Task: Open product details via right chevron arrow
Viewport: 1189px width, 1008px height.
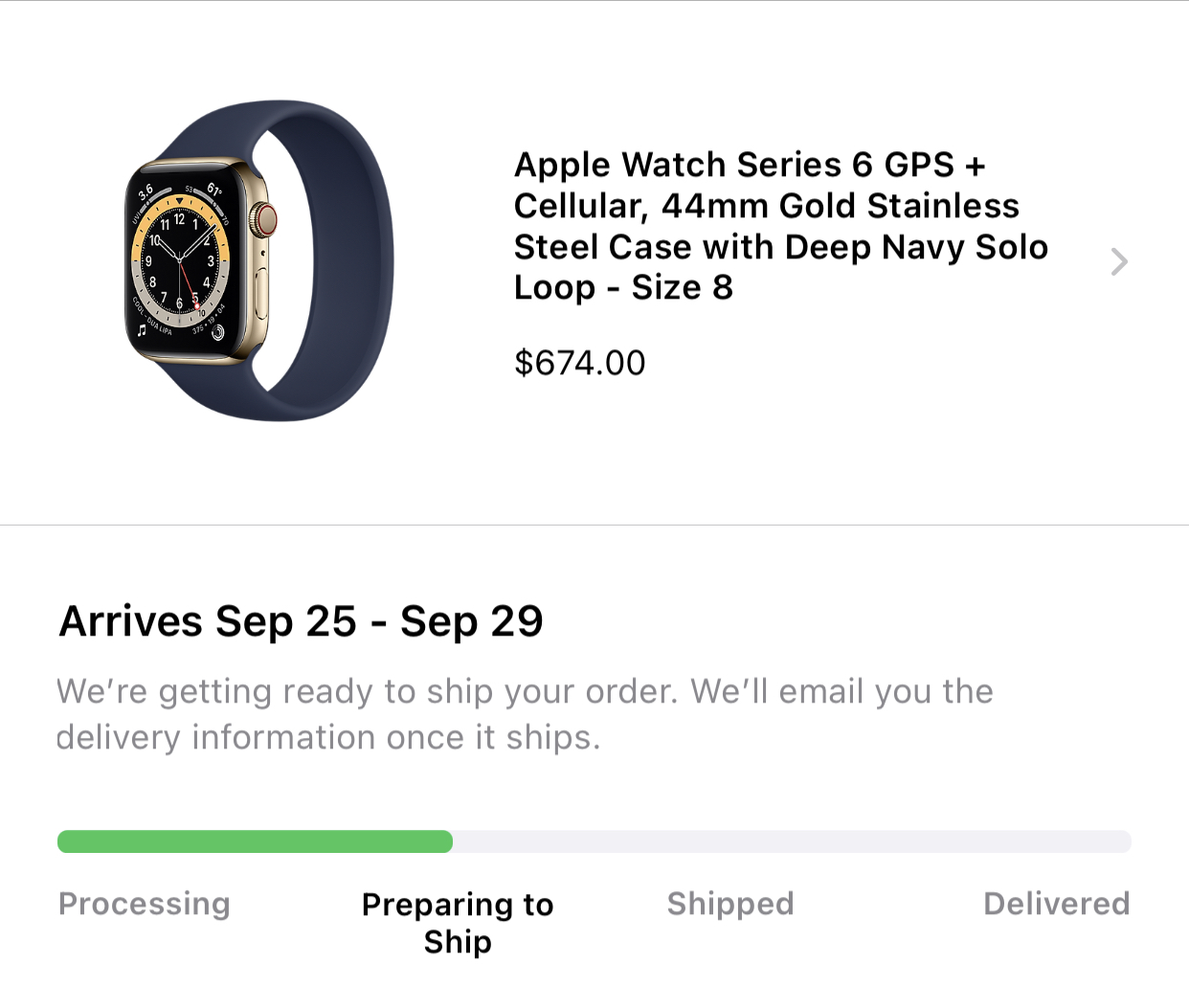Action: (1118, 261)
